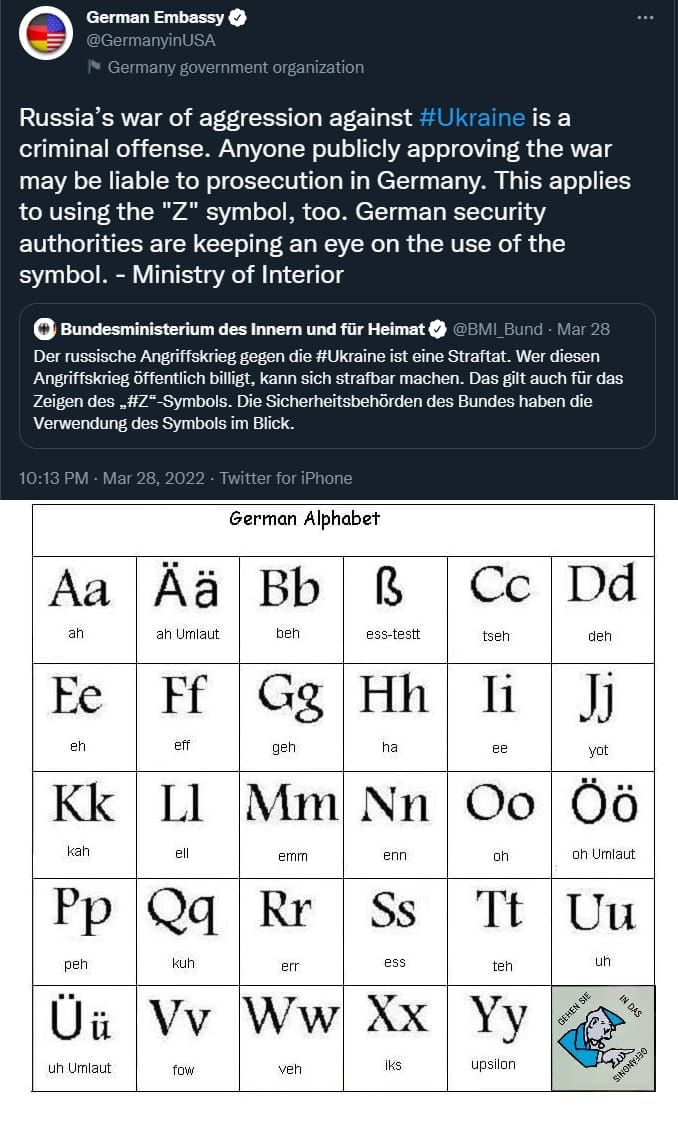Open the quoted Bundesministerium tweet text

click(x=328, y=390)
